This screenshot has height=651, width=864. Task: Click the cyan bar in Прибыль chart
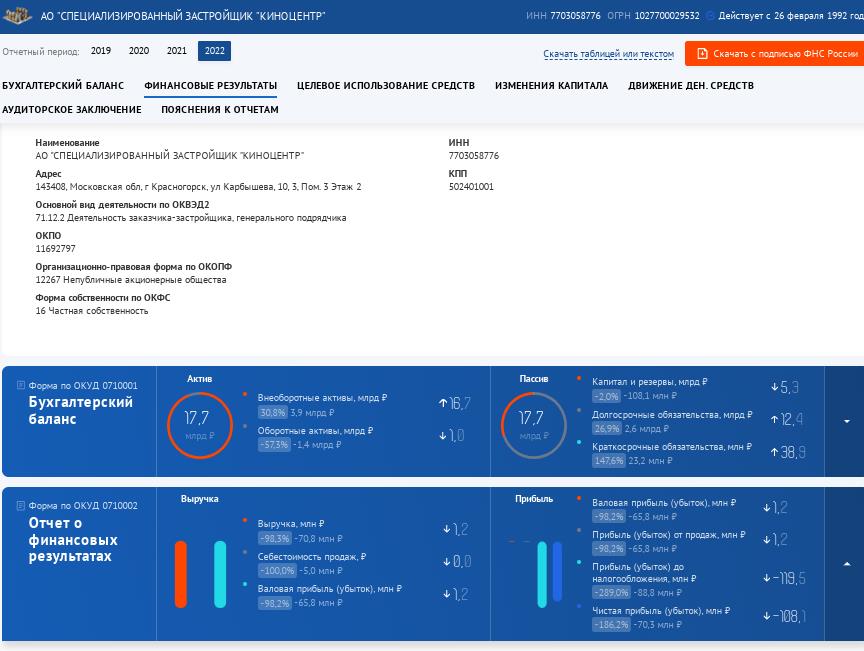(542, 574)
